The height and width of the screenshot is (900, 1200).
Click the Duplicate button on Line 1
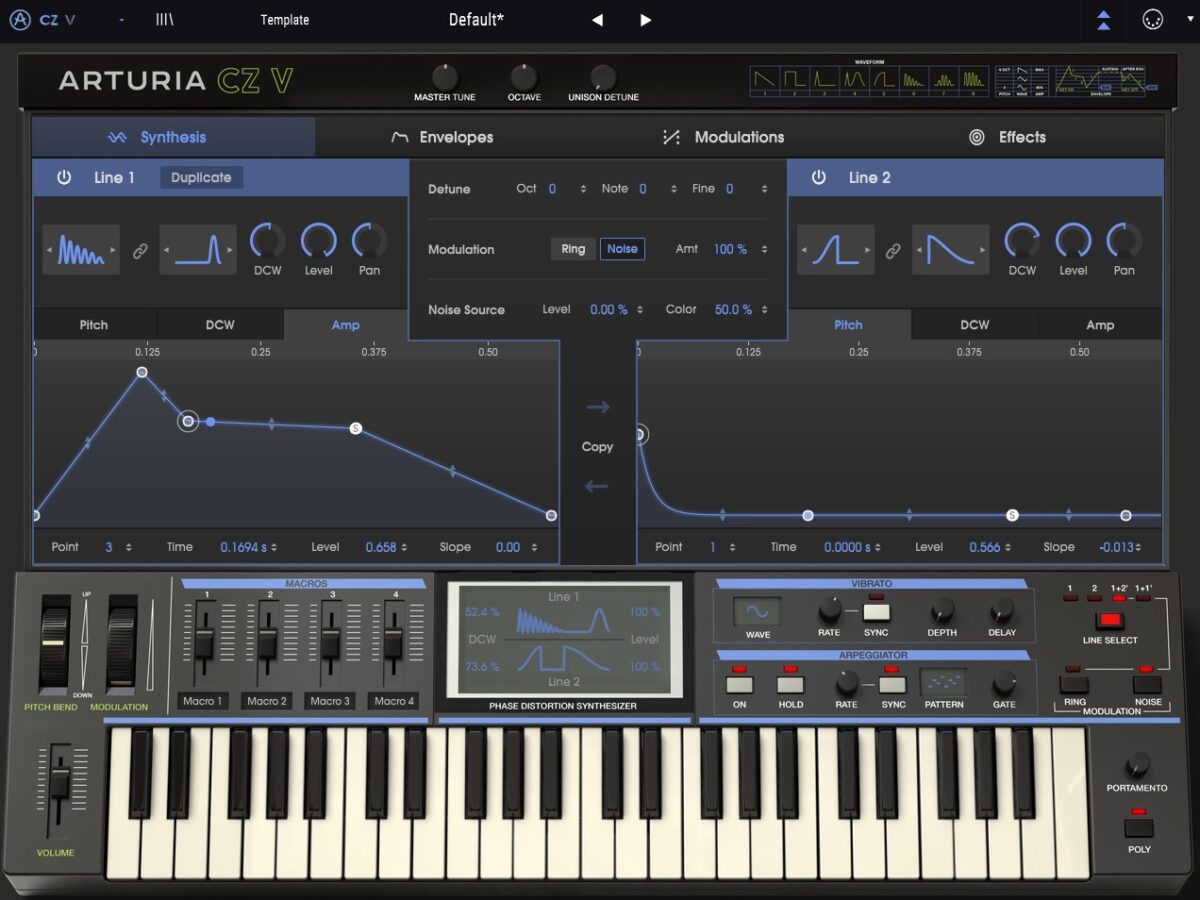(201, 178)
